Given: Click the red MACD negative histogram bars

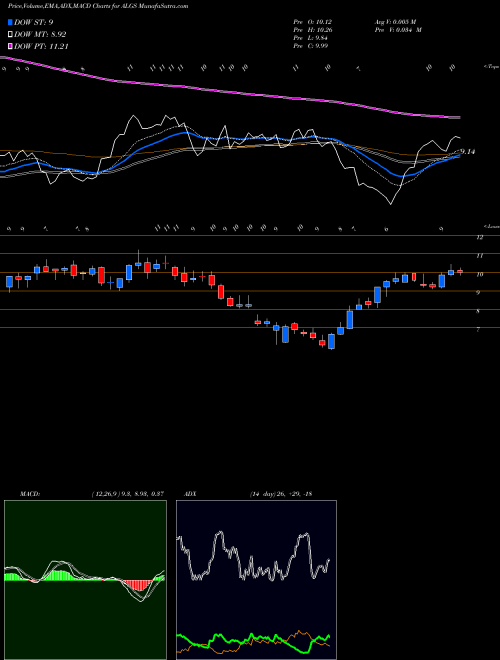Looking at the screenshot, I should pyautogui.click(x=137, y=585).
